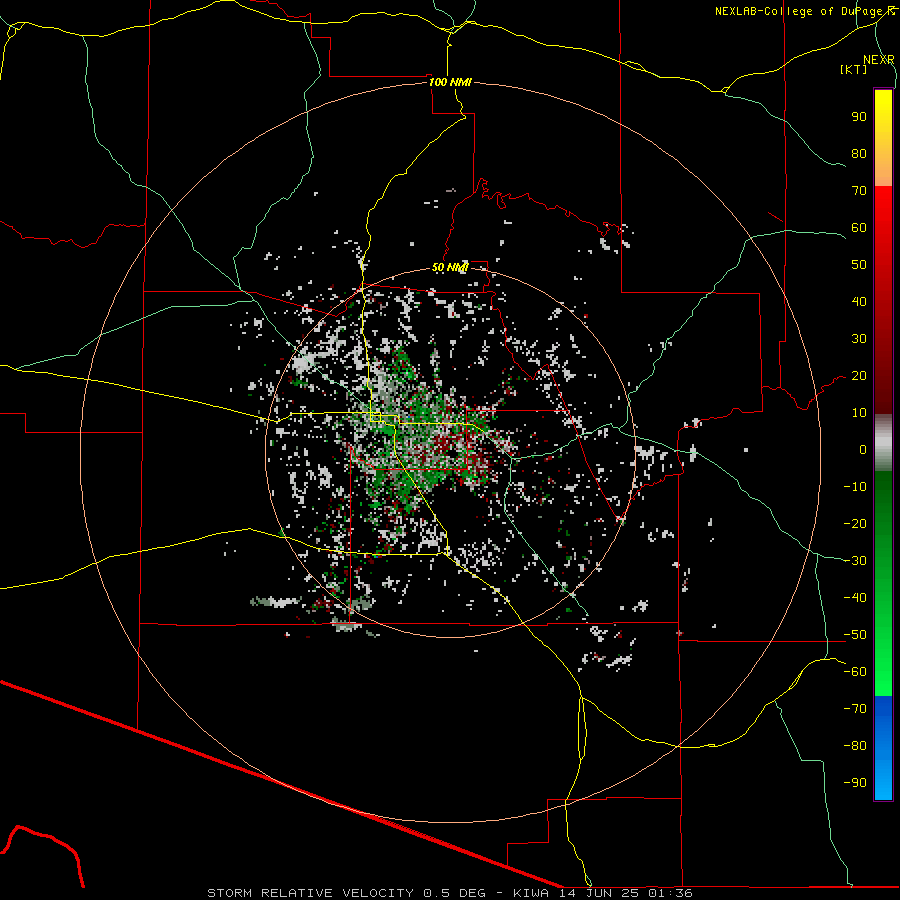The image size is (900, 900).
Task: Click the positive 90 scale value
Action: tap(859, 117)
